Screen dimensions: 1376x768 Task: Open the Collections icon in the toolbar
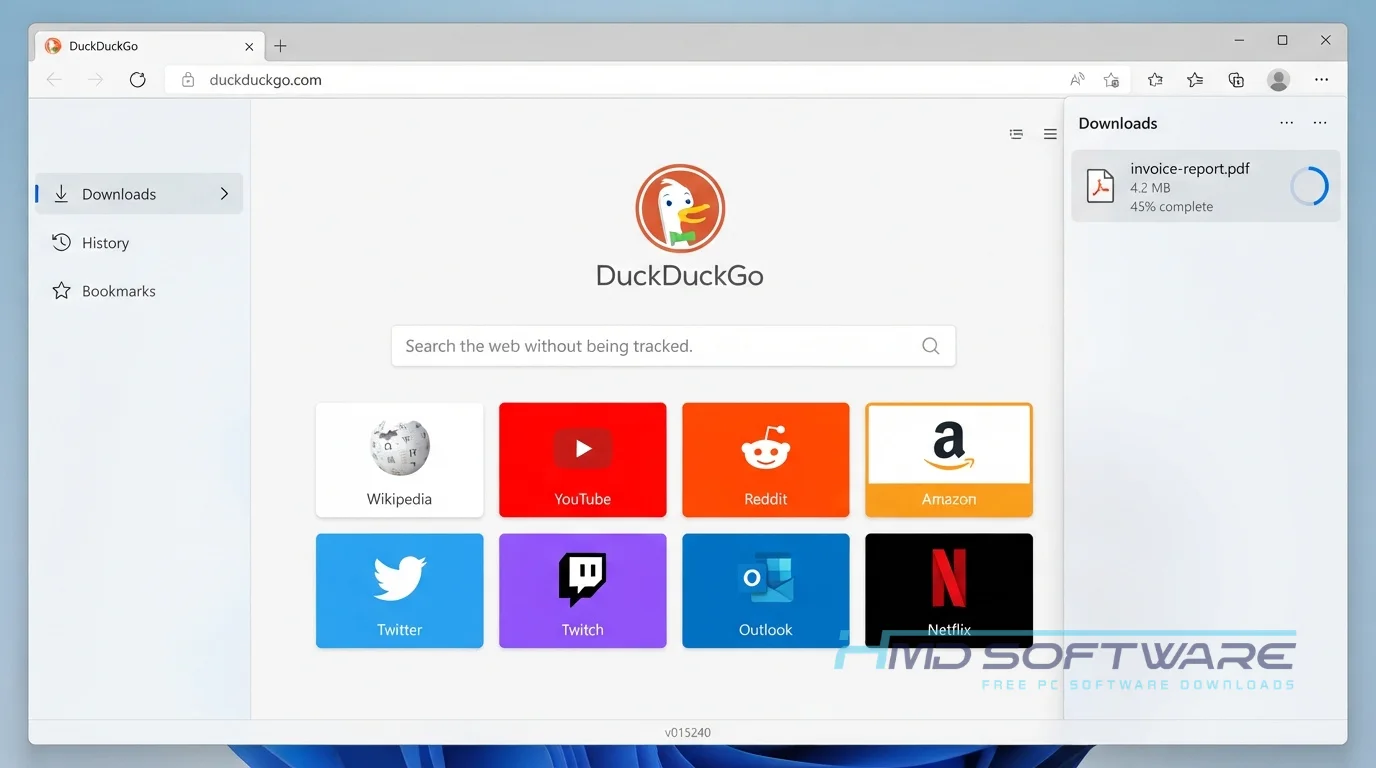pyautogui.click(x=1236, y=80)
